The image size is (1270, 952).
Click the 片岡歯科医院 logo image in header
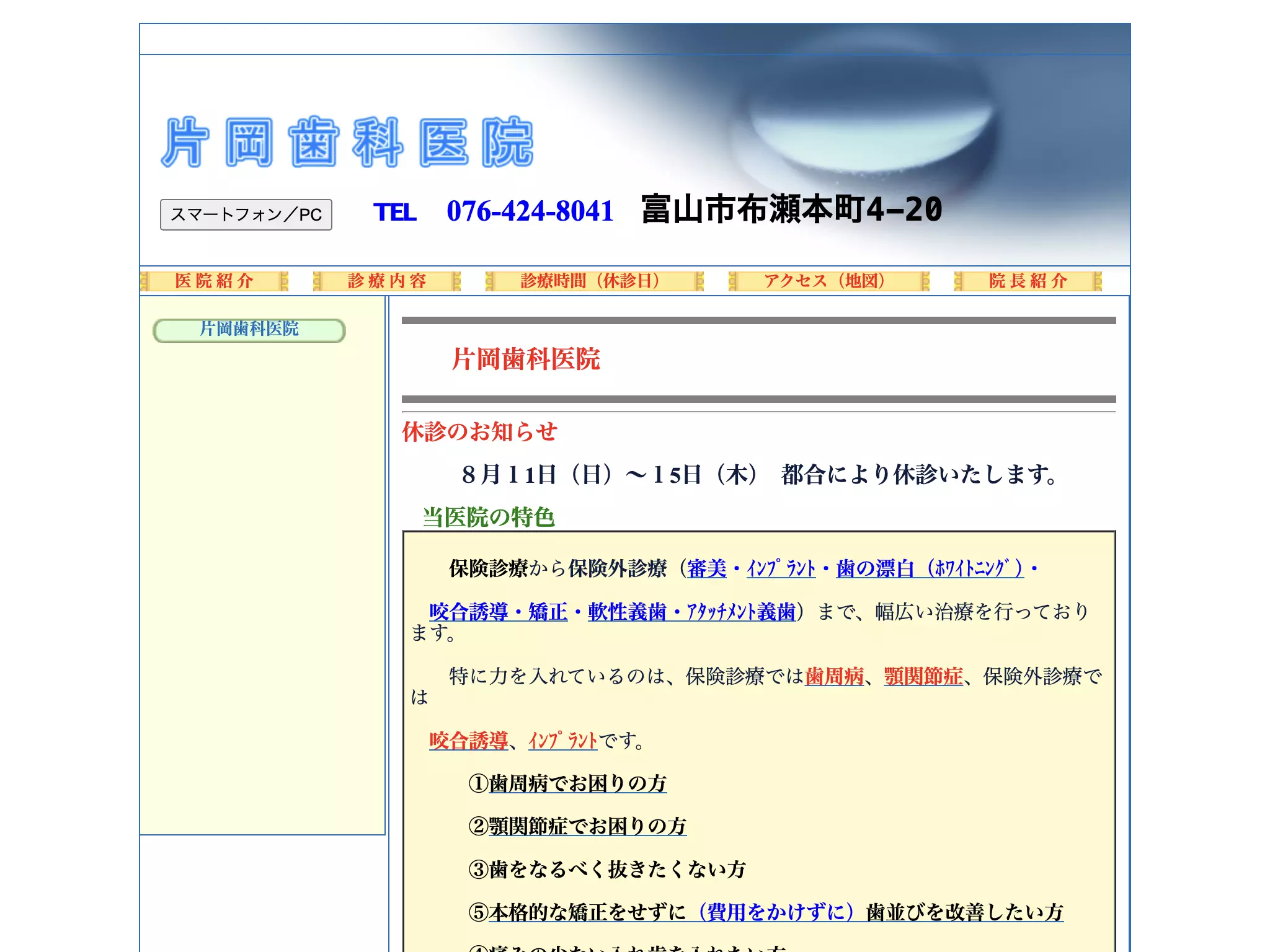pyautogui.click(x=348, y=142)
